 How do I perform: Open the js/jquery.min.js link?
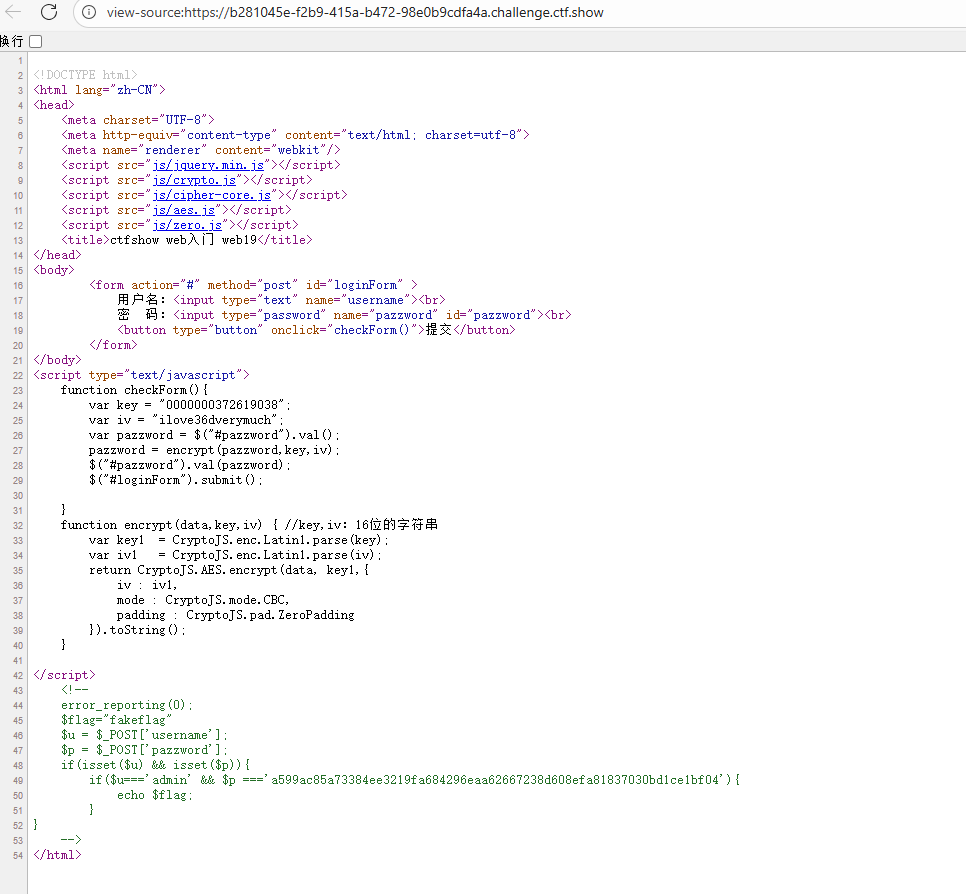(208, 165)
